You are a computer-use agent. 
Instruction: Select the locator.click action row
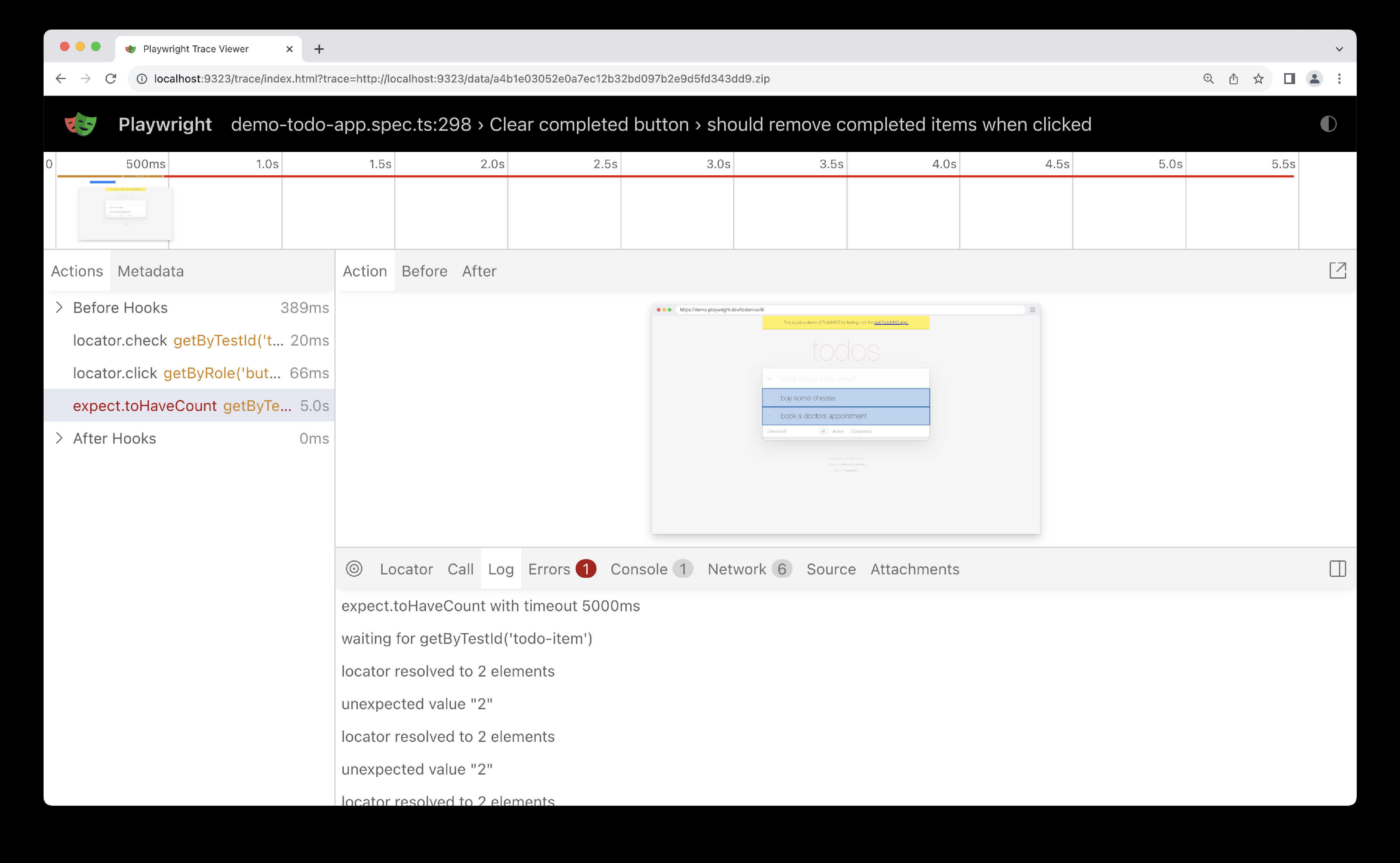pos(189,373)
